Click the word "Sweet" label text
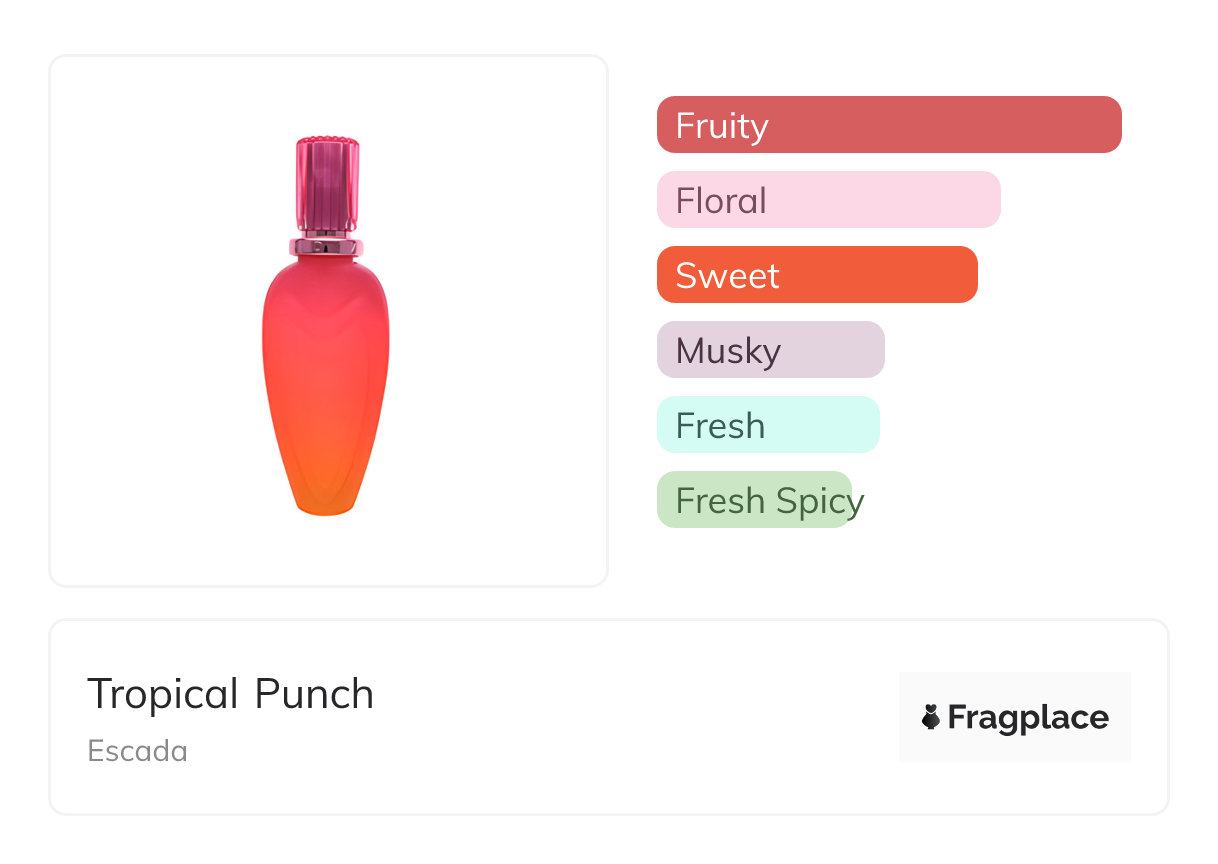Viewport: 1218px width, 864px height. (x=727, y=276)
